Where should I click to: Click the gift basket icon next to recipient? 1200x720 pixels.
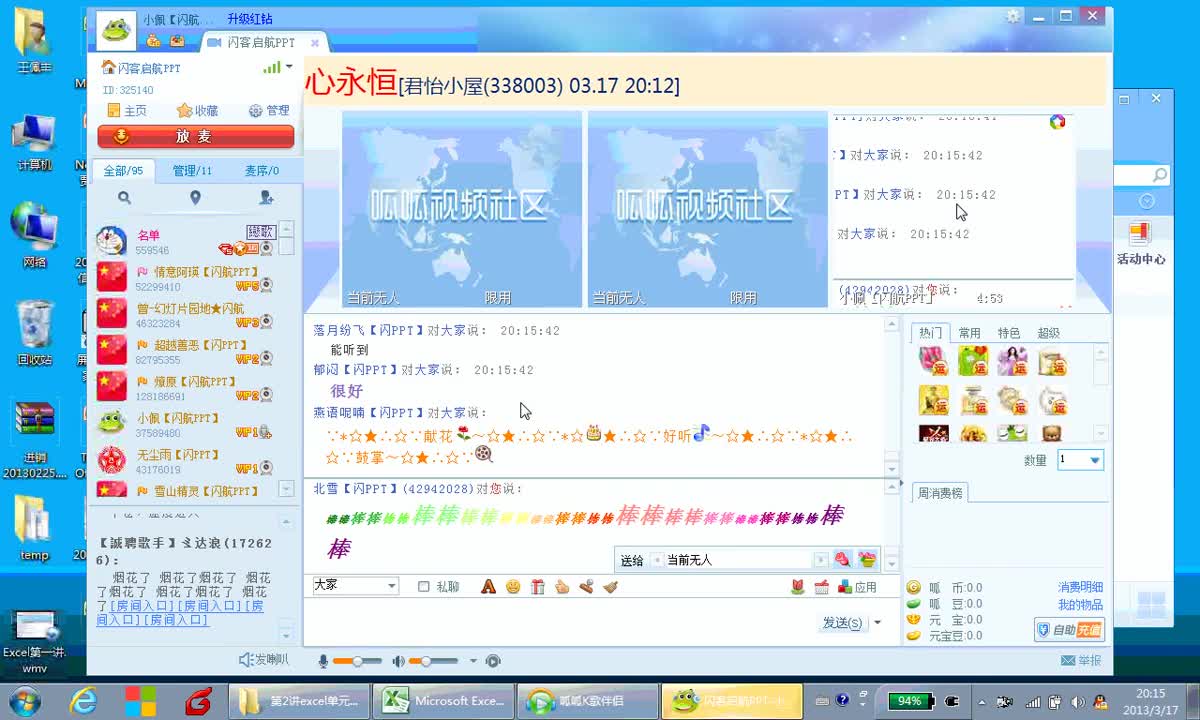pyautogui.click(x=867, y=559)
